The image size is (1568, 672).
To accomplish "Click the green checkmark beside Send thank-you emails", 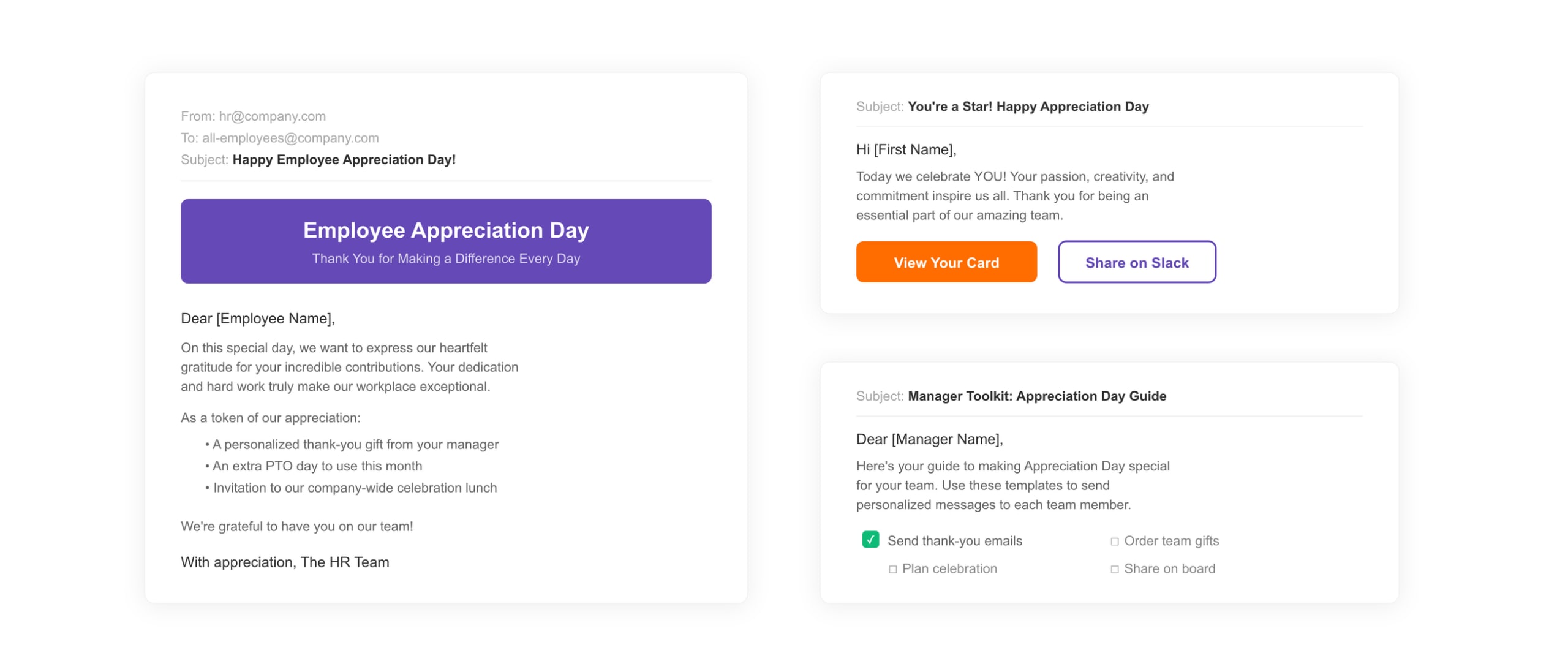I will 870,540.
